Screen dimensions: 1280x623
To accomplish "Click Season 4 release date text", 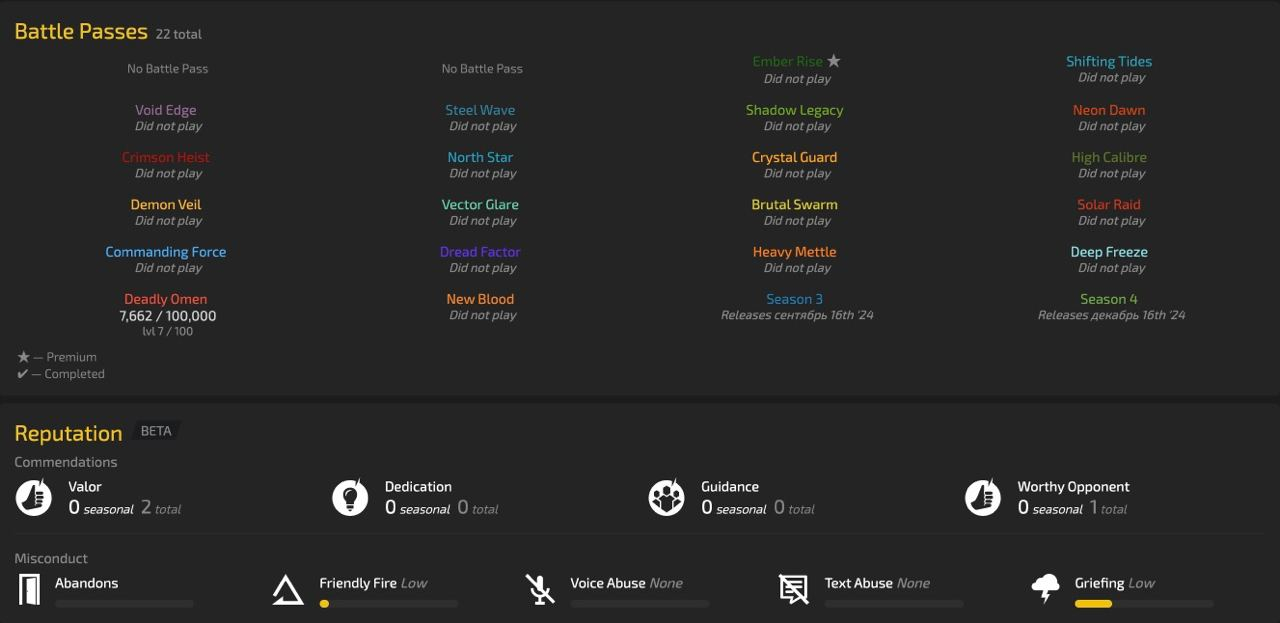I will (1111, 315).
